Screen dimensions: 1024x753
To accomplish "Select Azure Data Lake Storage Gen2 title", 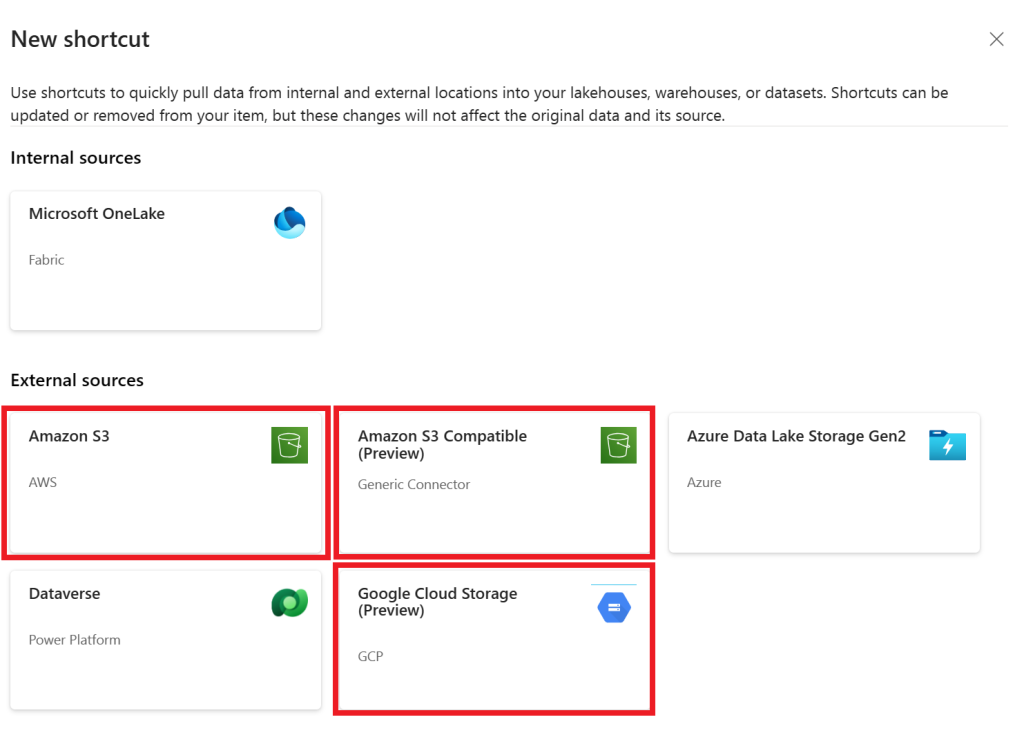I will [796, 436].
